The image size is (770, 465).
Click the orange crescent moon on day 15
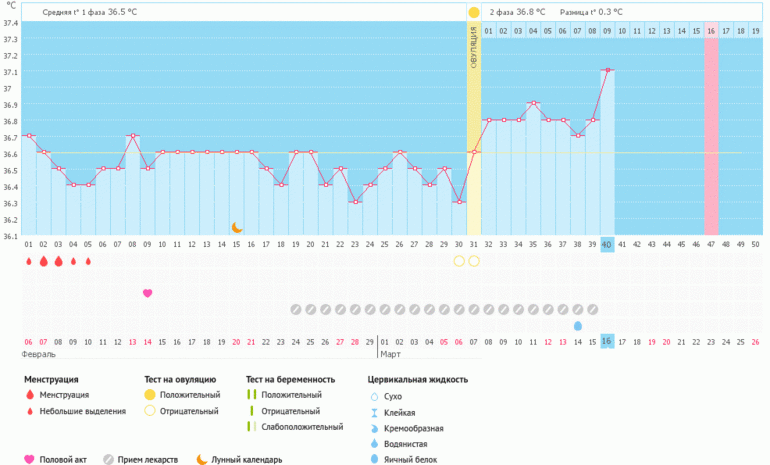237,228
